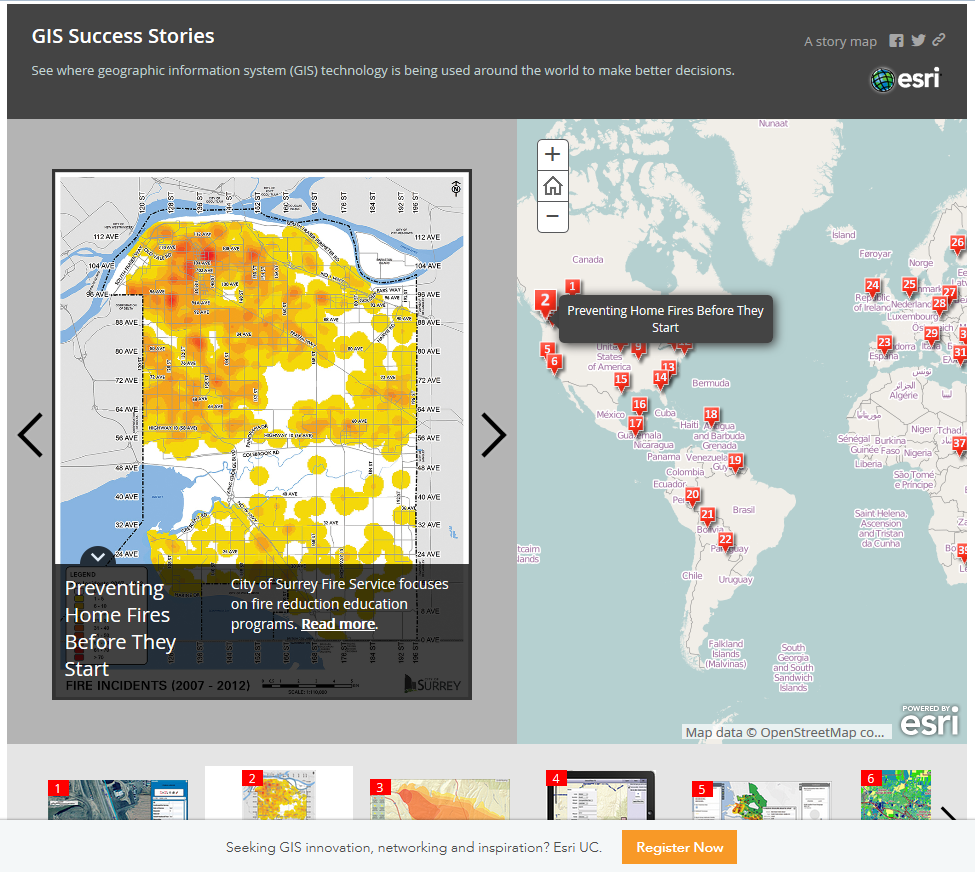This screenshot has height=872, width=975.
Task: Open thumbnail 6 in carousel
Action: (x=896, y=795)
